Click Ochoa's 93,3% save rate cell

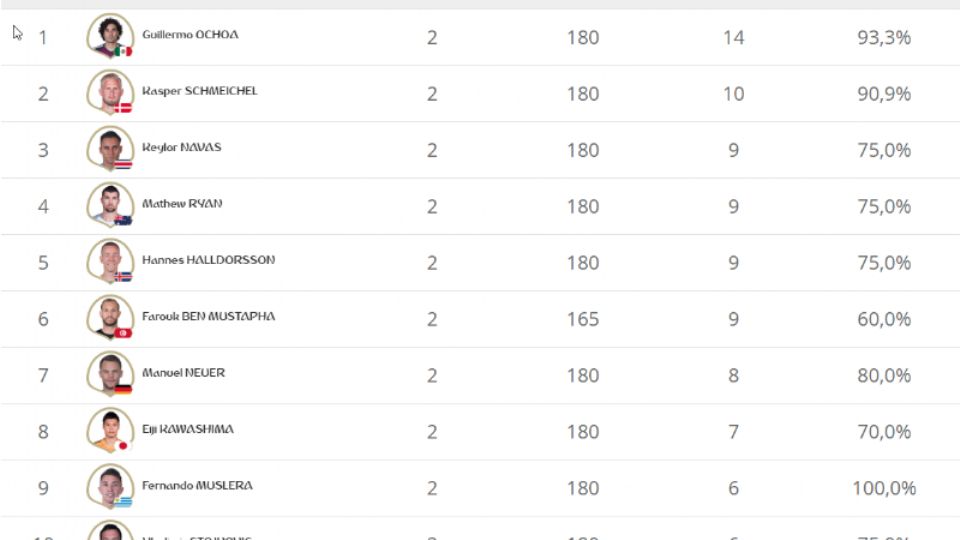pyautogui.click(x=884, y=38)
